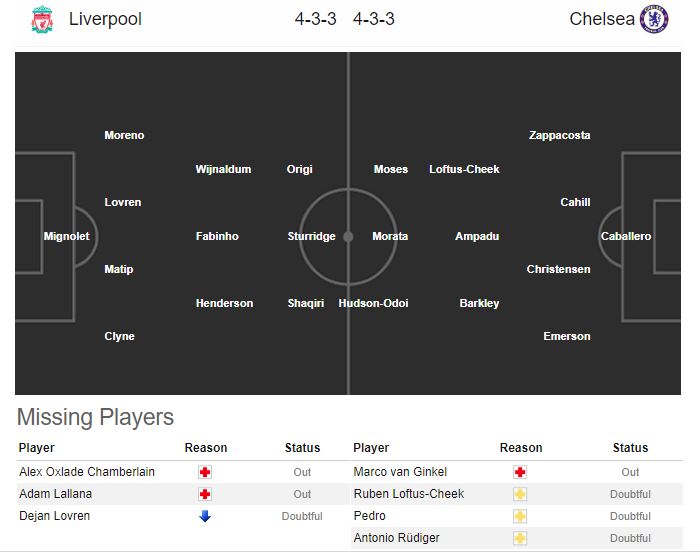Click Marco van Ginkel's red injury icon
Image resolution: width=700 pixels, height=556 pixels.
[520, 472]
